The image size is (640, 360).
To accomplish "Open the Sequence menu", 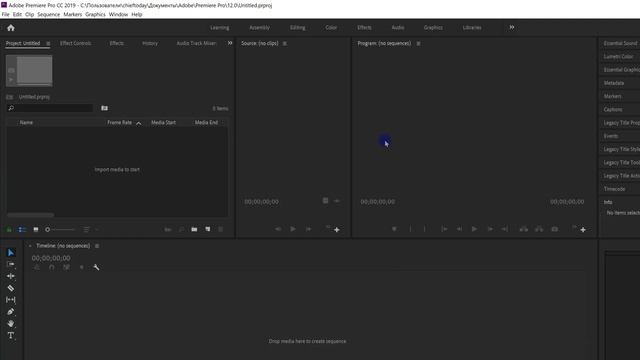I will 49,14.
